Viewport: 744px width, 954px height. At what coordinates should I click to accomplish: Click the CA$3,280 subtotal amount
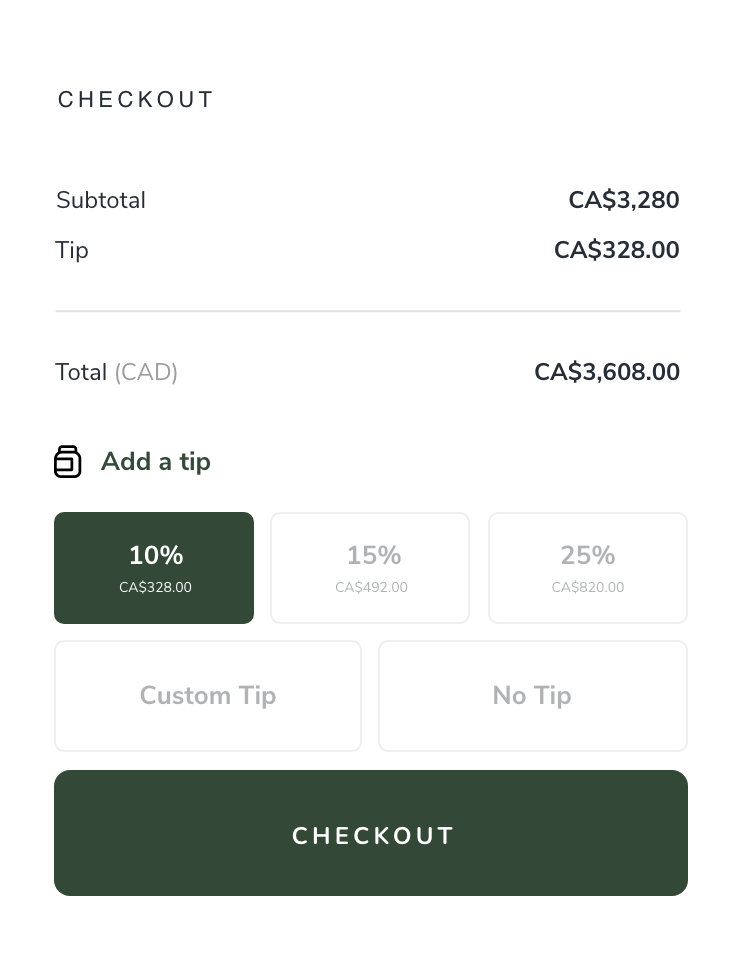tap(624, 200)
